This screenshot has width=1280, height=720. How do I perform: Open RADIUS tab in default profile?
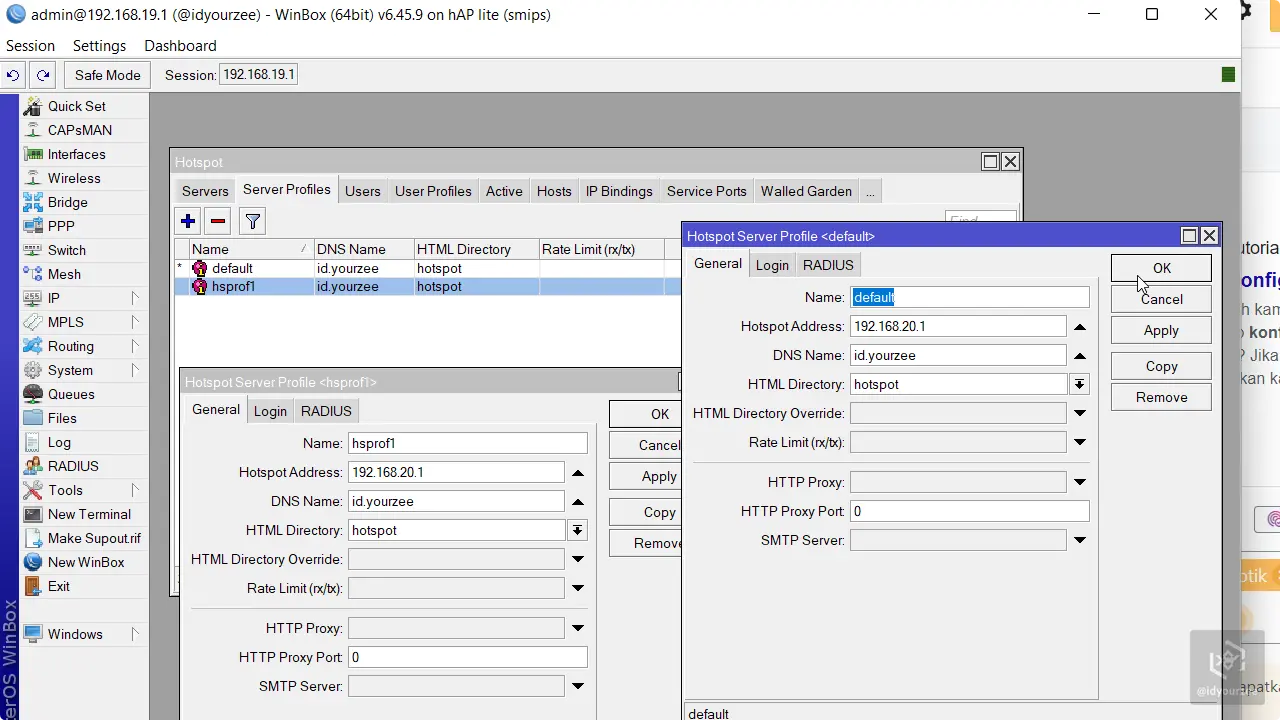point(828,265)
